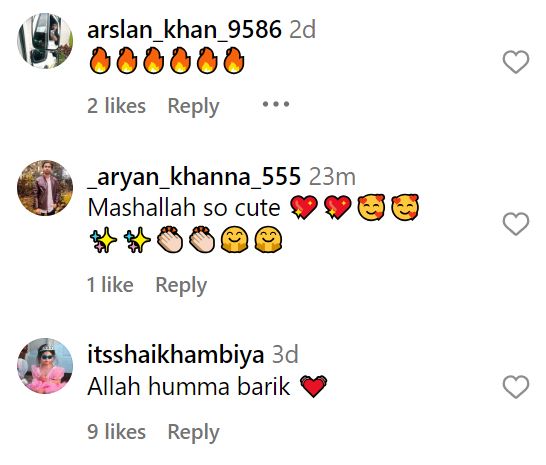Open more options dots on arslan_khan_9586's comment

276,104
